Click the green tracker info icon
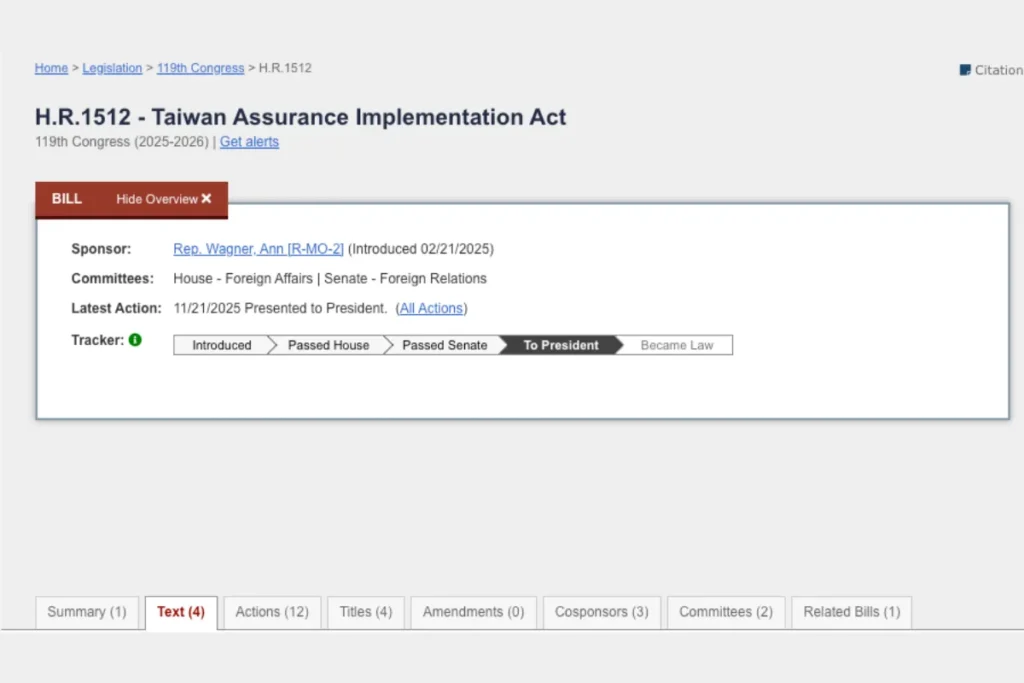The width and height of the screenshot is (1024, 683). (135, 340)
